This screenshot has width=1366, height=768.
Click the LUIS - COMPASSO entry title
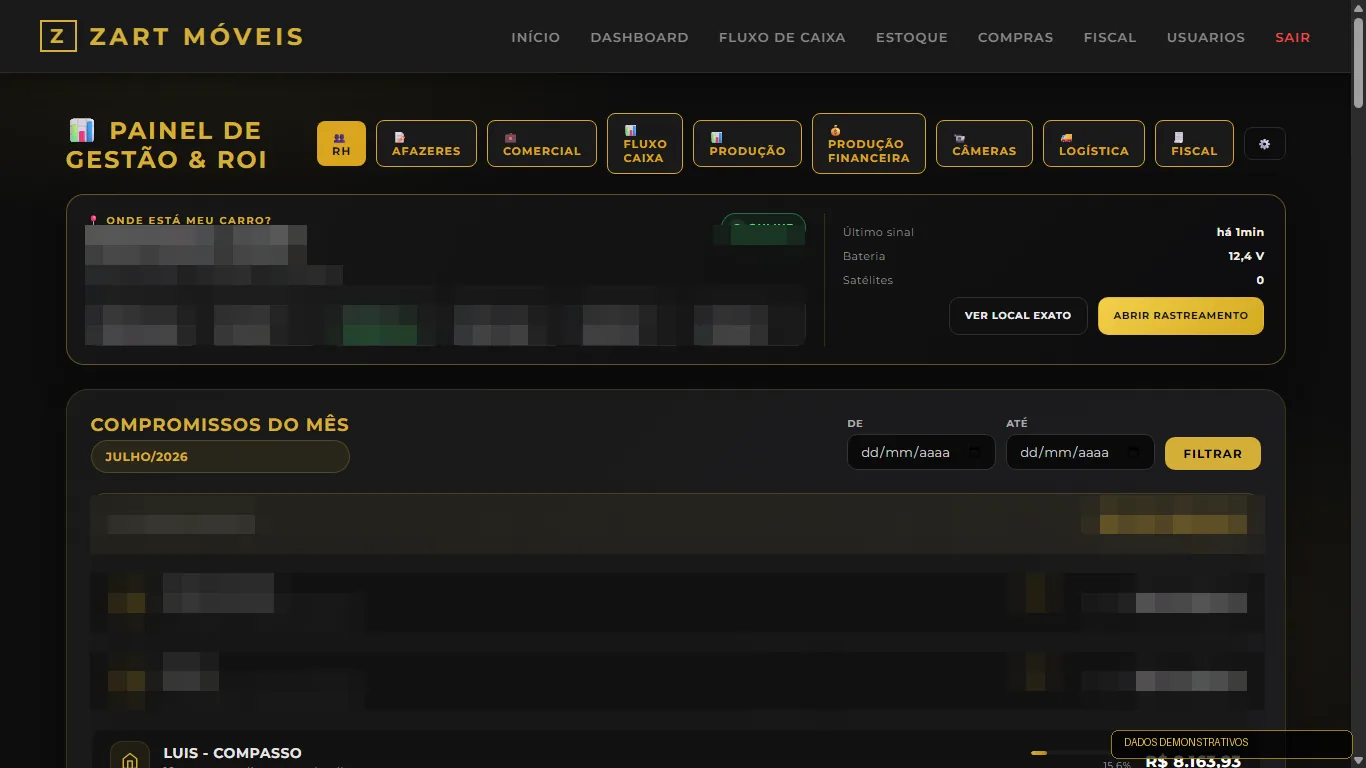tap(232, 753)
